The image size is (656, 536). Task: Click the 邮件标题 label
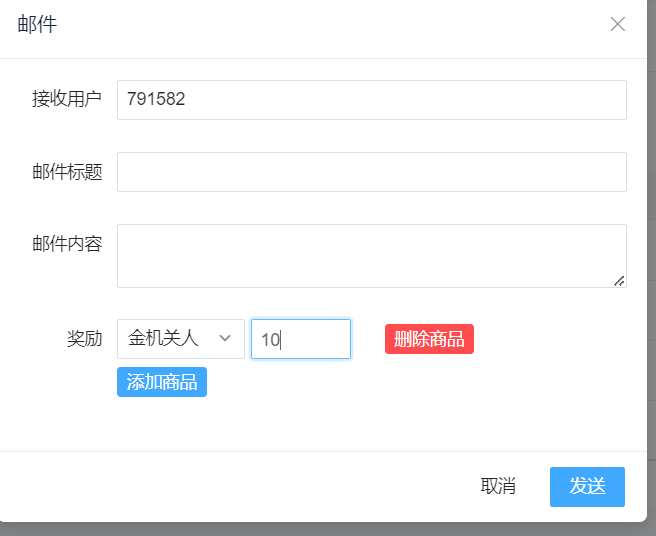67,172
